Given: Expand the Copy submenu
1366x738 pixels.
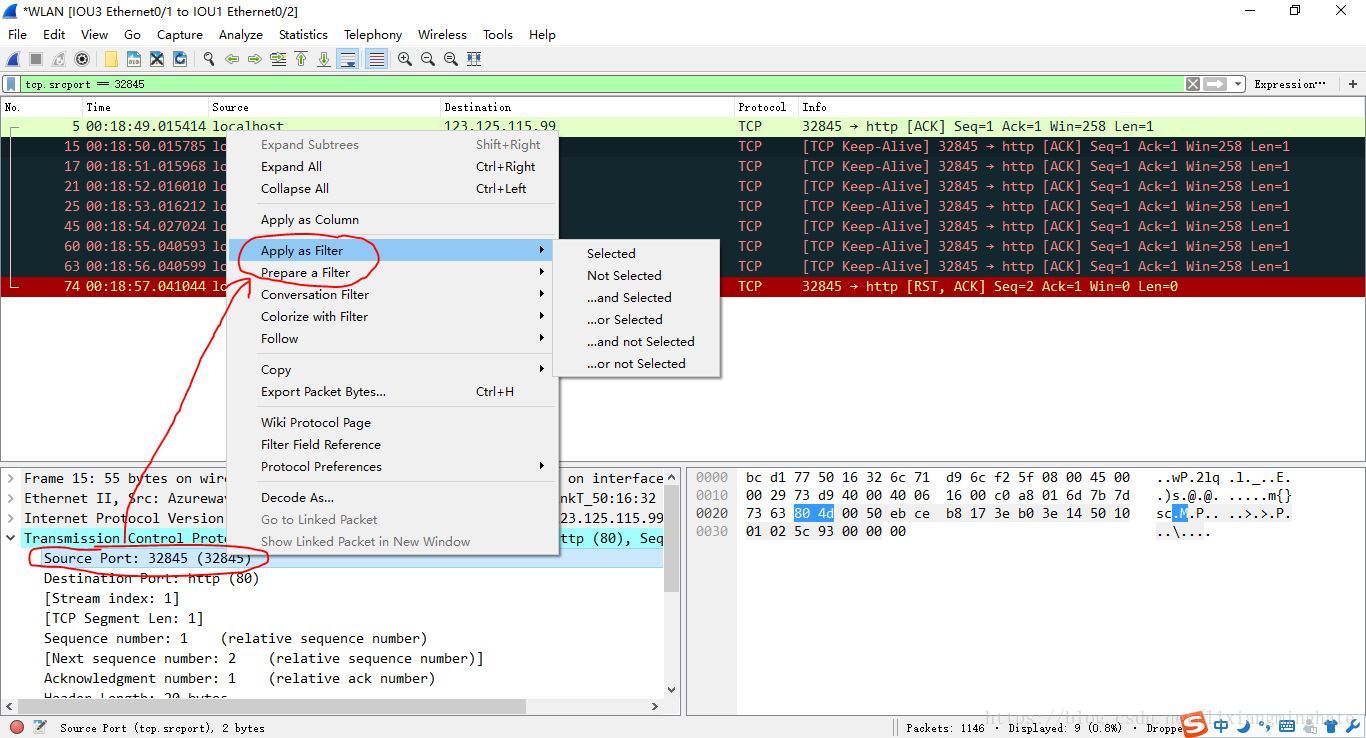Looking at the screenshot, I should coord(392,369).
